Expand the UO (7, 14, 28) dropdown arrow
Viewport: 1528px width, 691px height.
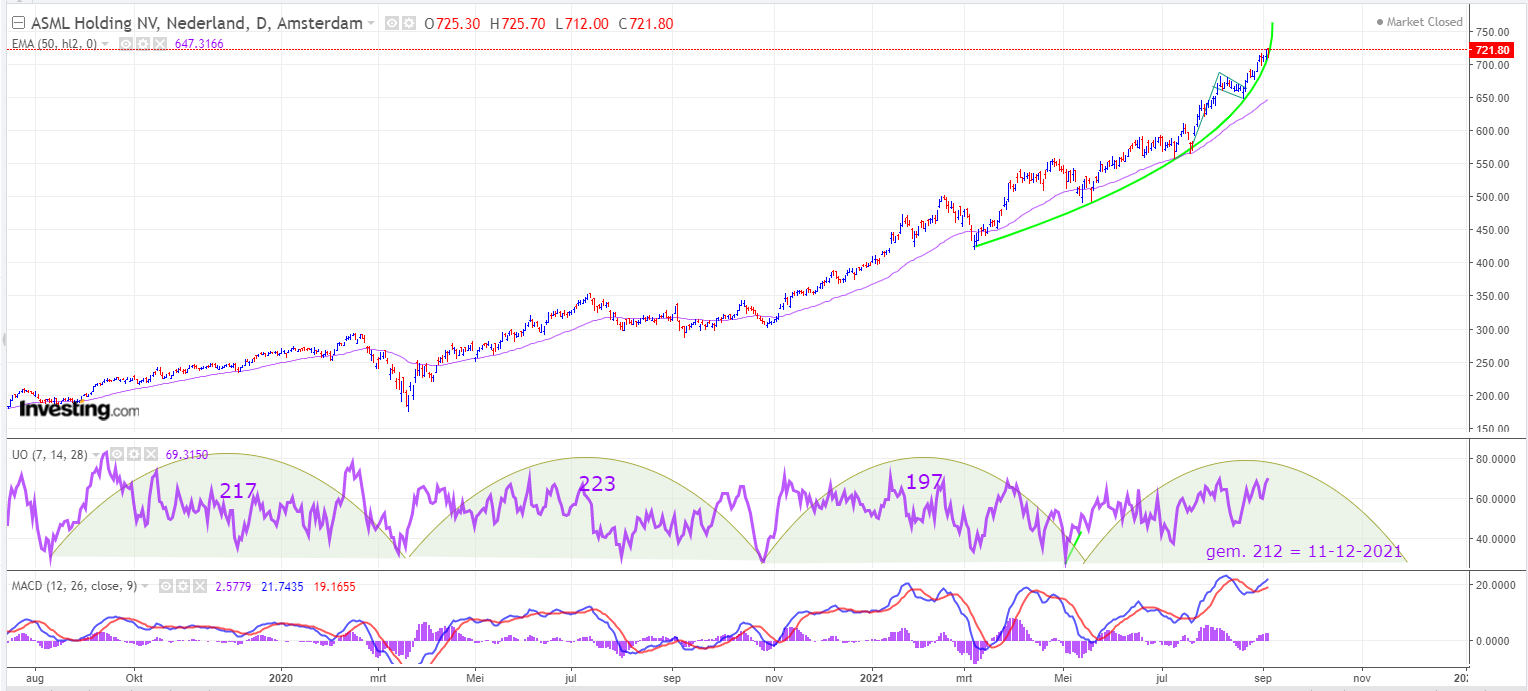(97, 454)
